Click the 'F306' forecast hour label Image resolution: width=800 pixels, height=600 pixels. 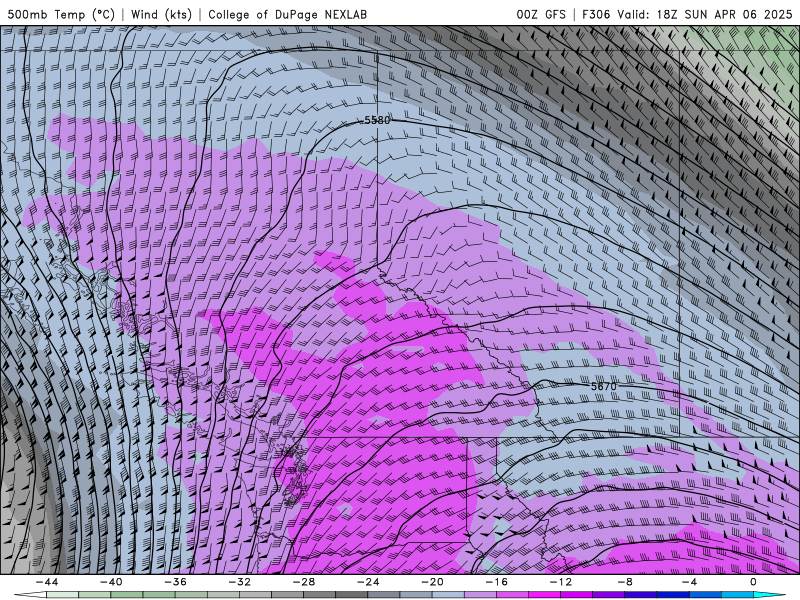(x=596, y=14)
